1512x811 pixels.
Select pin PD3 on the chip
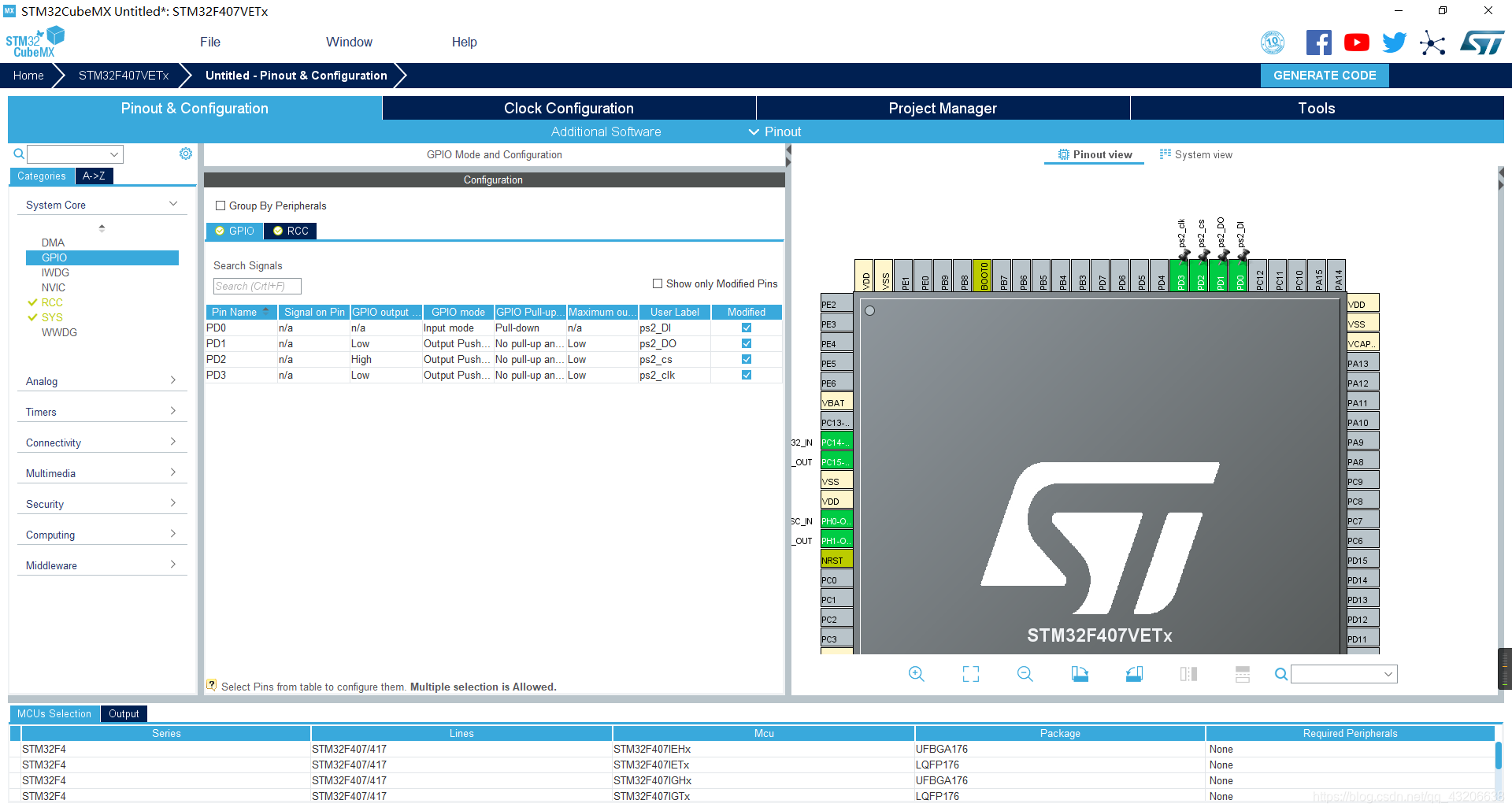1180,276
